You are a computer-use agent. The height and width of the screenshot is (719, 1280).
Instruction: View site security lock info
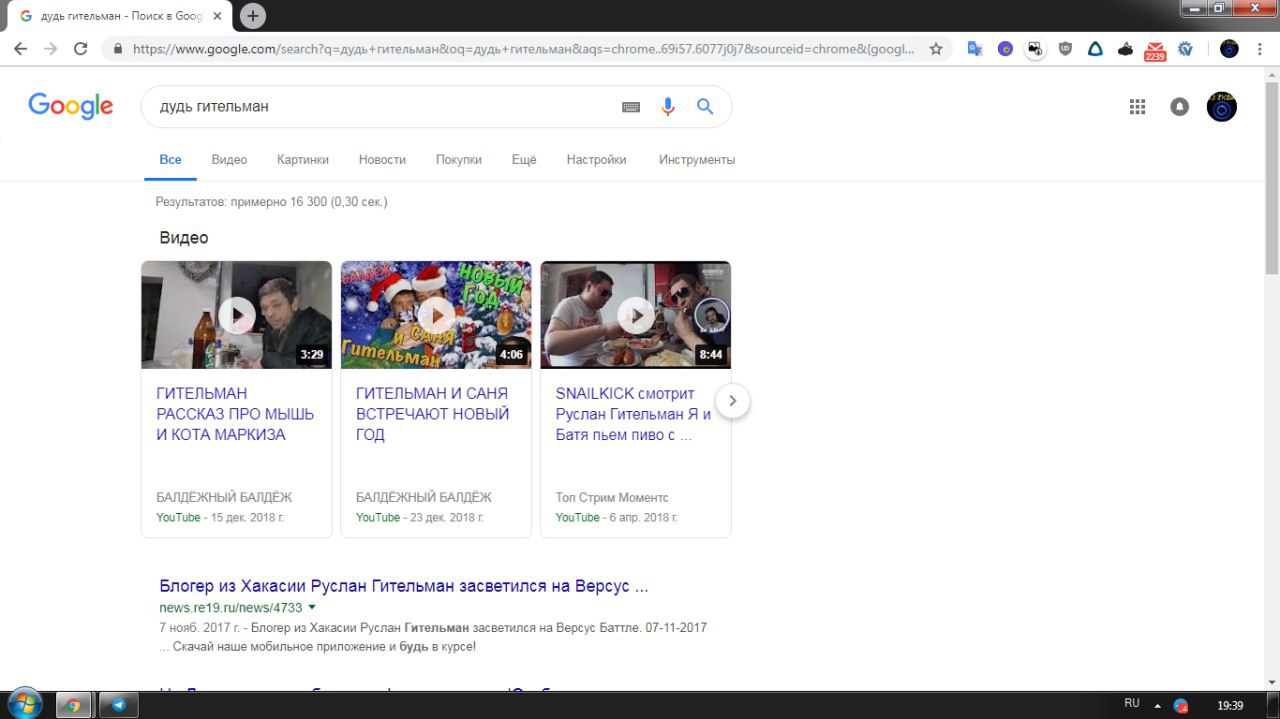tap(118, 48)
